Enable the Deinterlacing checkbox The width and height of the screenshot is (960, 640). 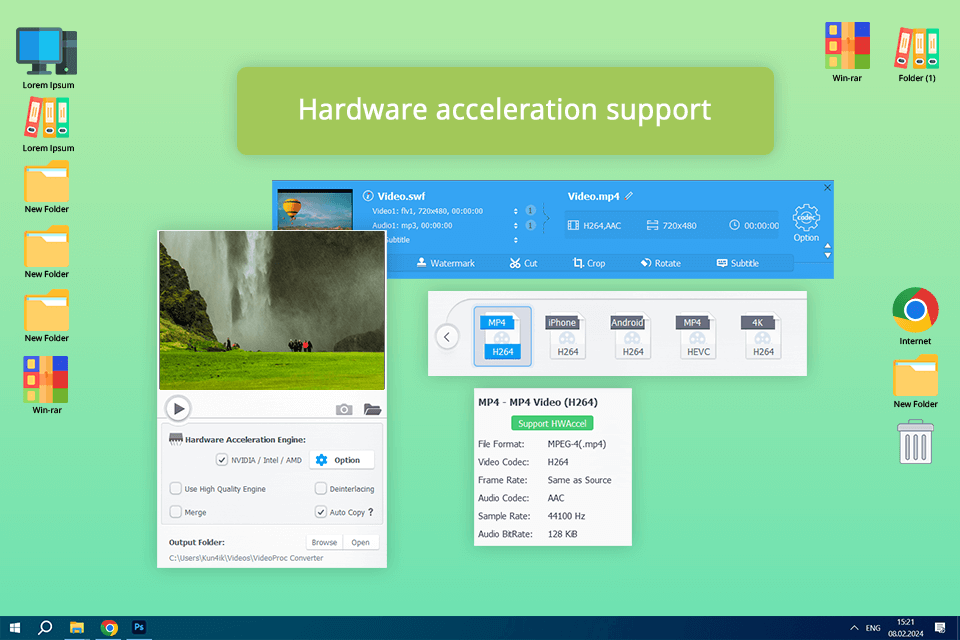(320, 488)
